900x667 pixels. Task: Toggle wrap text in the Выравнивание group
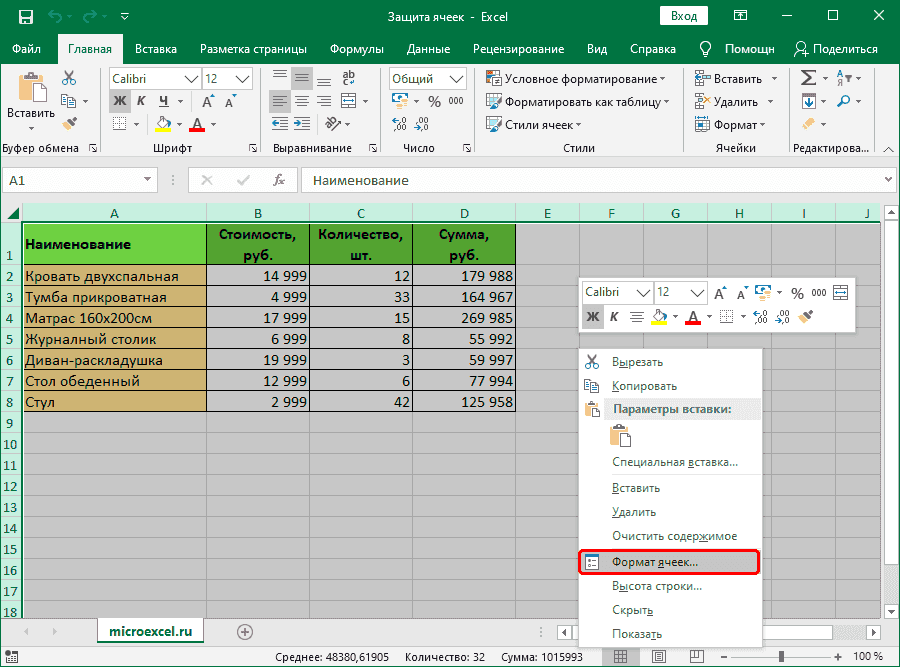[x=347, y=78]
